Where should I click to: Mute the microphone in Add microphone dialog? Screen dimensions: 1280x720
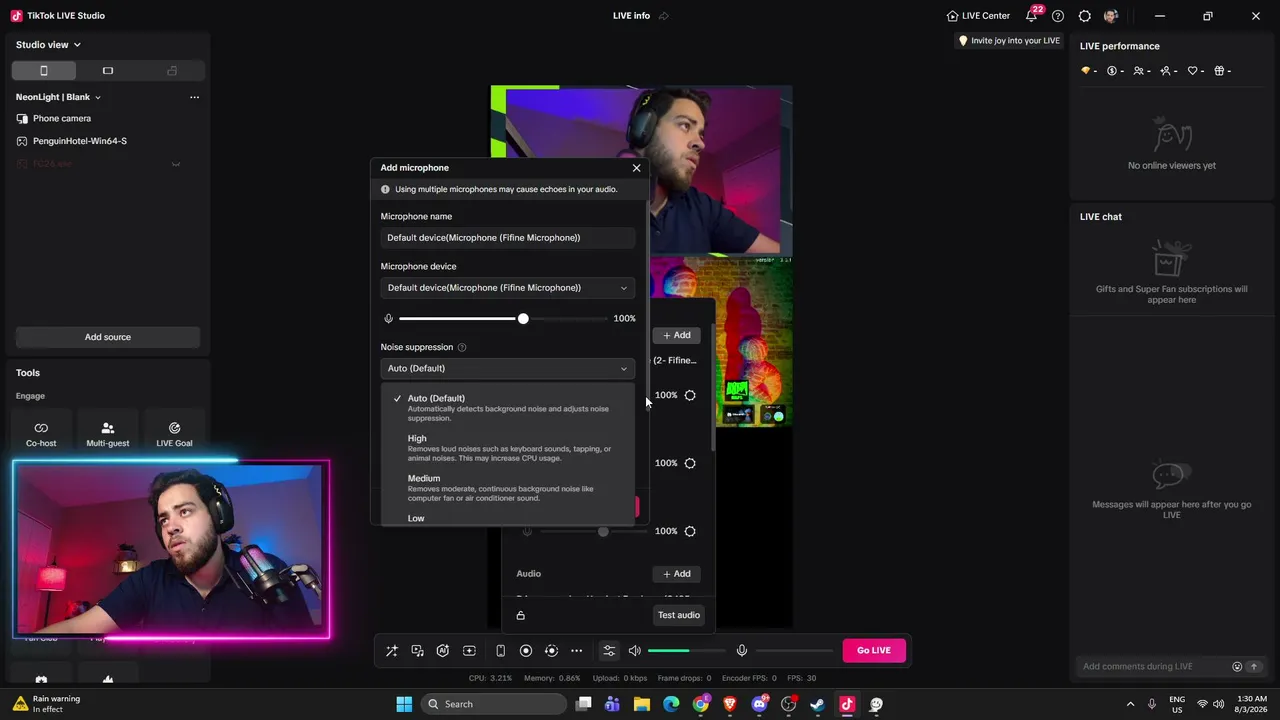388,319
